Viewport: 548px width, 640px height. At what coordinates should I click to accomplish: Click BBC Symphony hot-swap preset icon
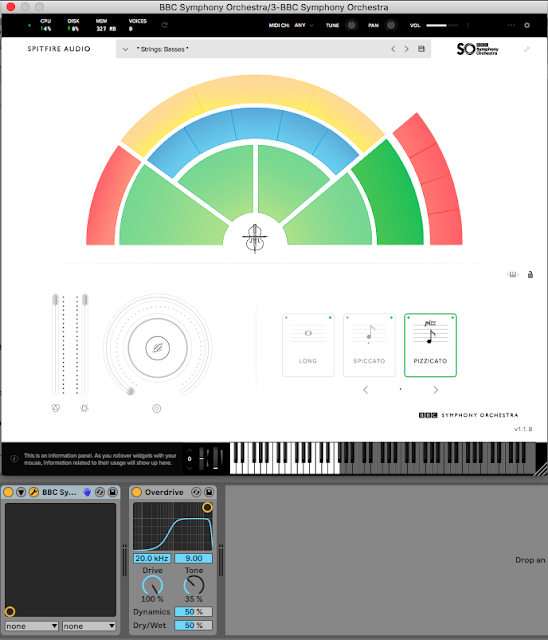100,492
